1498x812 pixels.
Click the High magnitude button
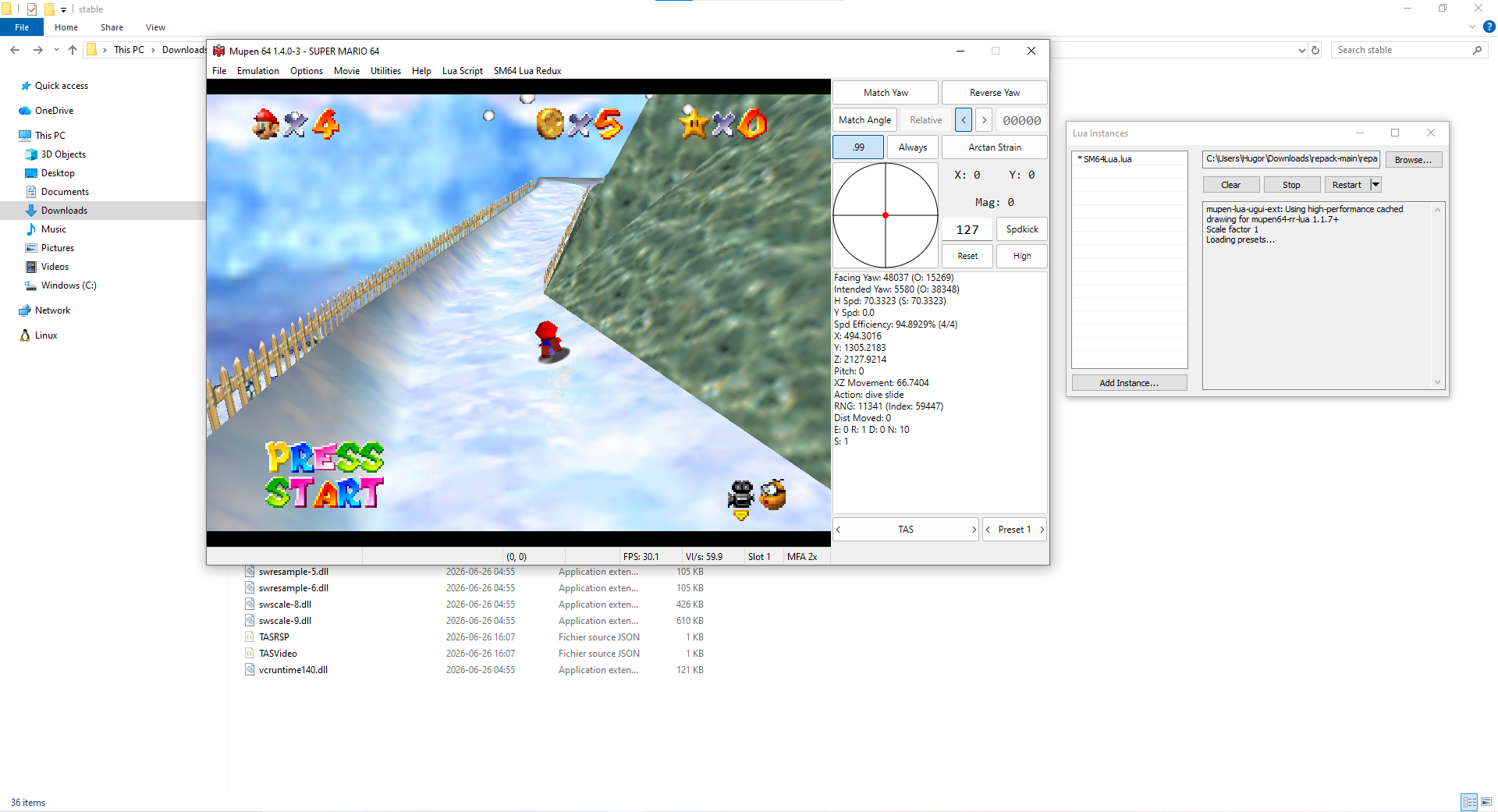(1021, 256)
